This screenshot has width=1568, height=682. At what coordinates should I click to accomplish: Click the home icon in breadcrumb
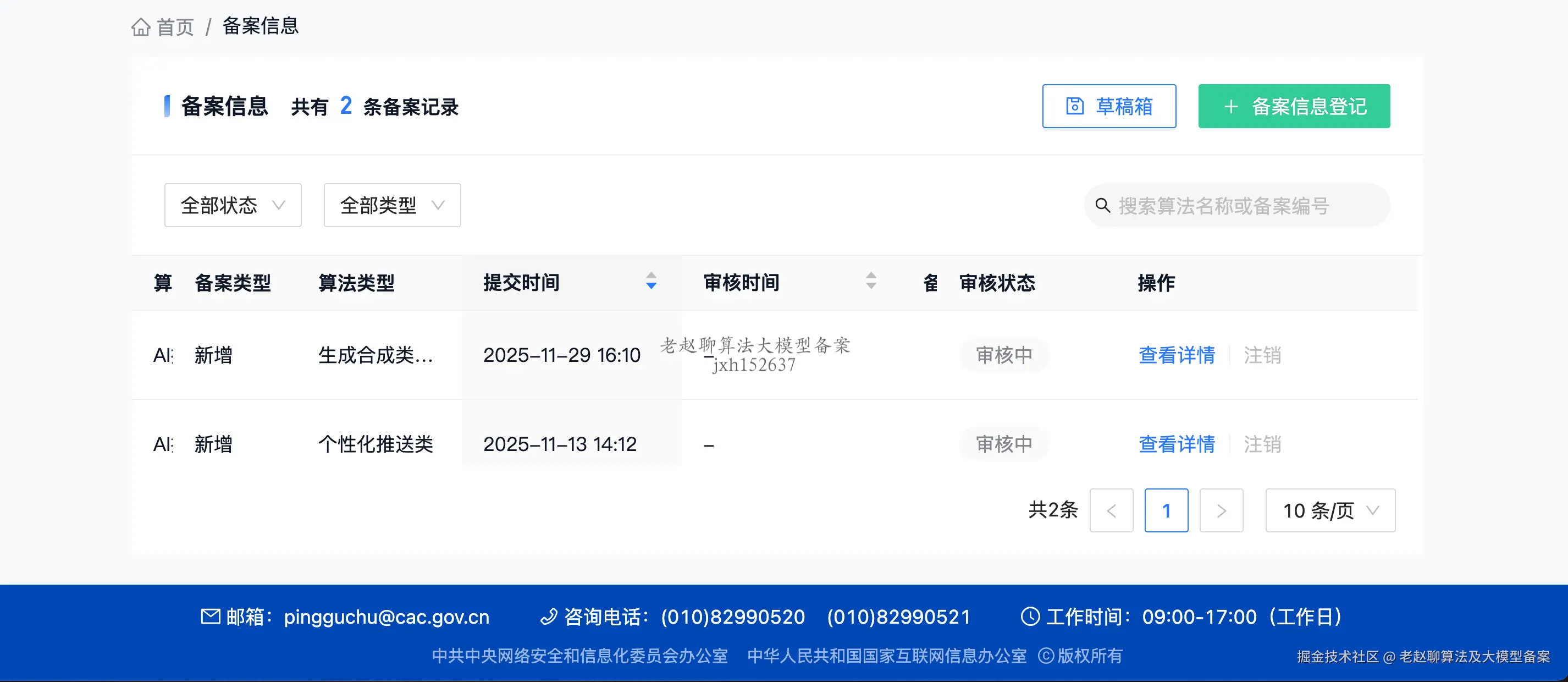pyautogui.click(x=141, y=27)
